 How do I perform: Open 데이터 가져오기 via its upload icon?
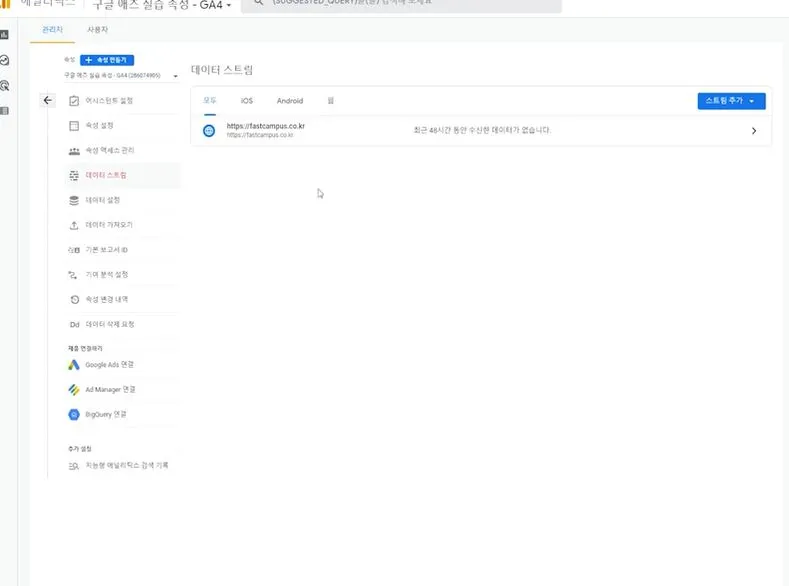[74, 225]
